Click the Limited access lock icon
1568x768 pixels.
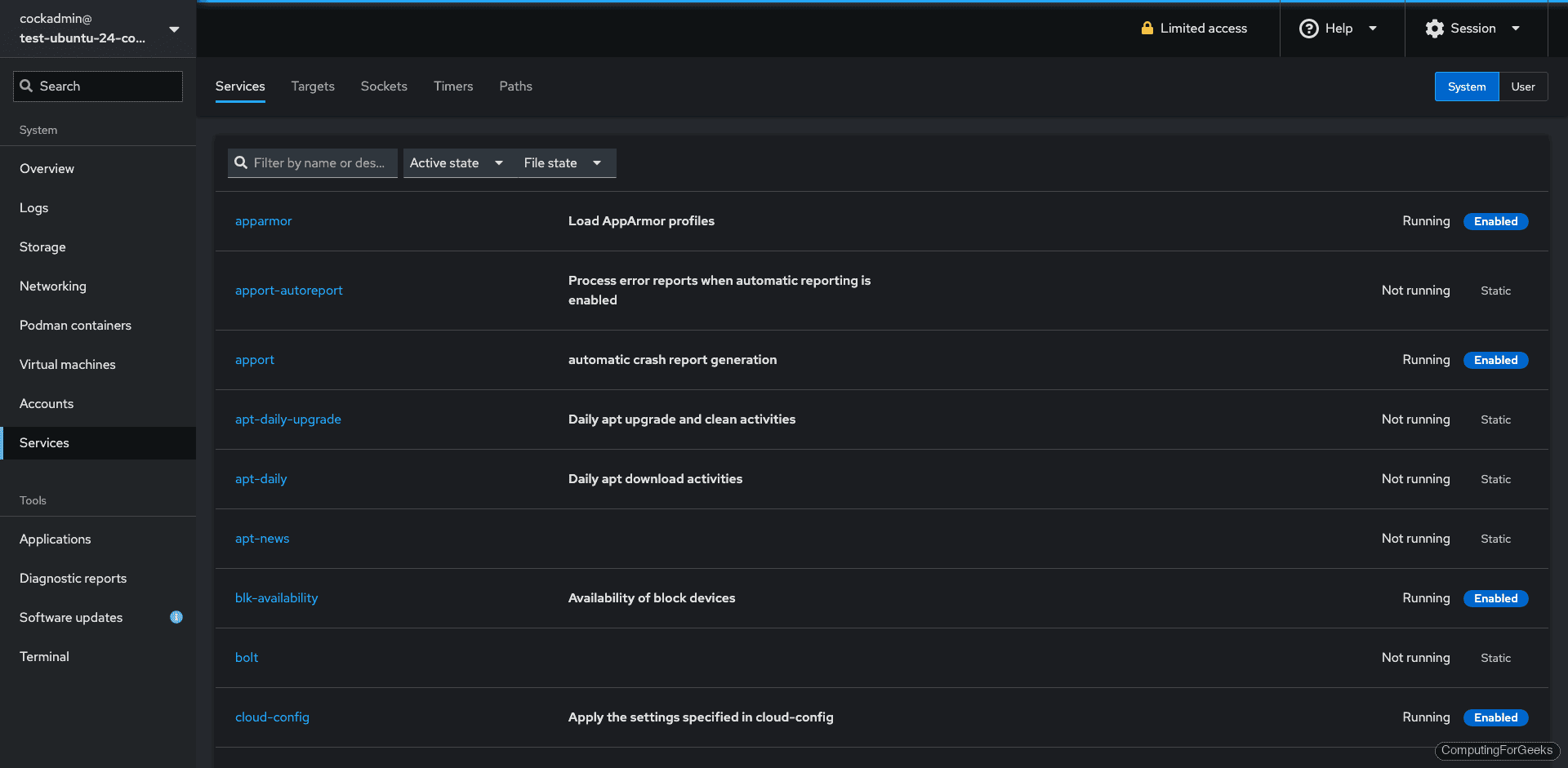[1147, 28]
